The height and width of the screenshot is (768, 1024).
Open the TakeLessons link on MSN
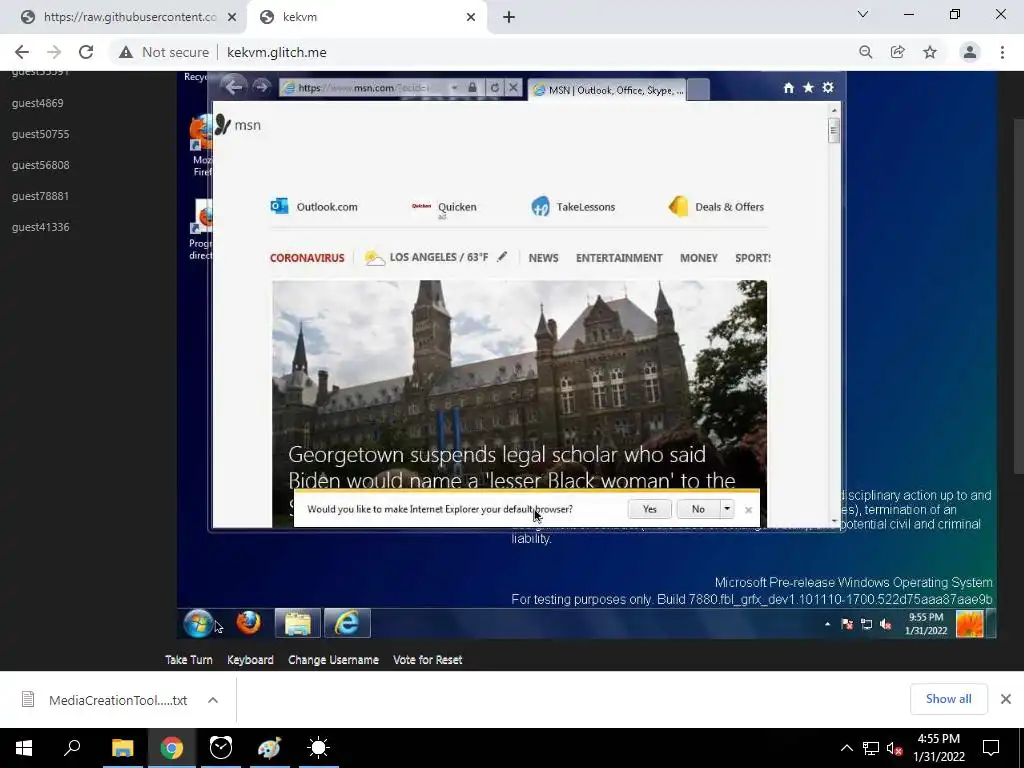click(x=573, y=206)
